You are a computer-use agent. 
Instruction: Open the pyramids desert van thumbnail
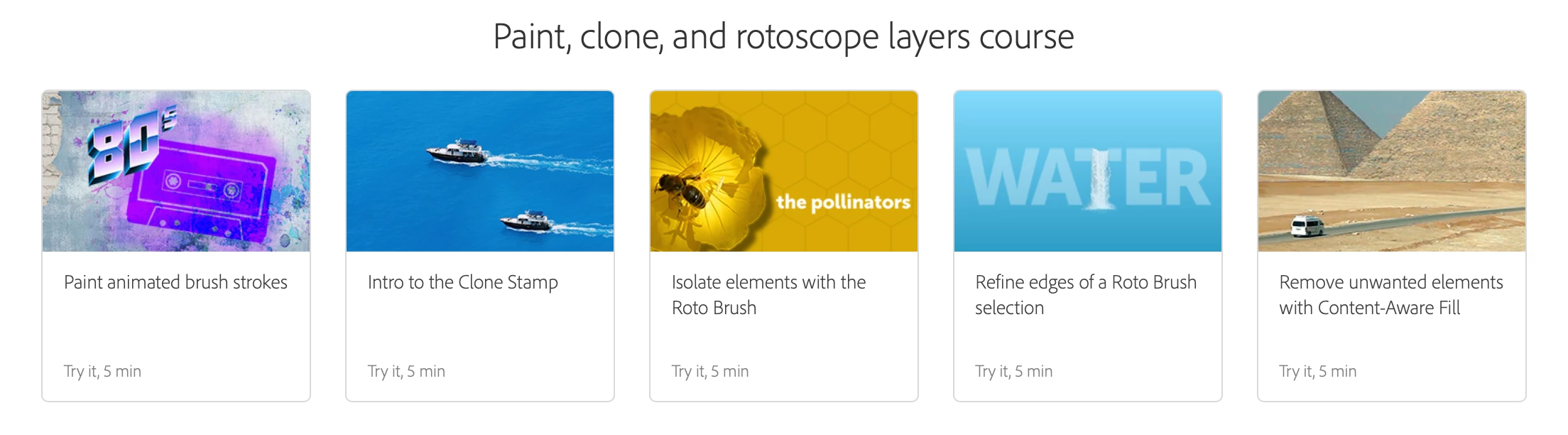pyautogui.click(x=1392, y=171)
